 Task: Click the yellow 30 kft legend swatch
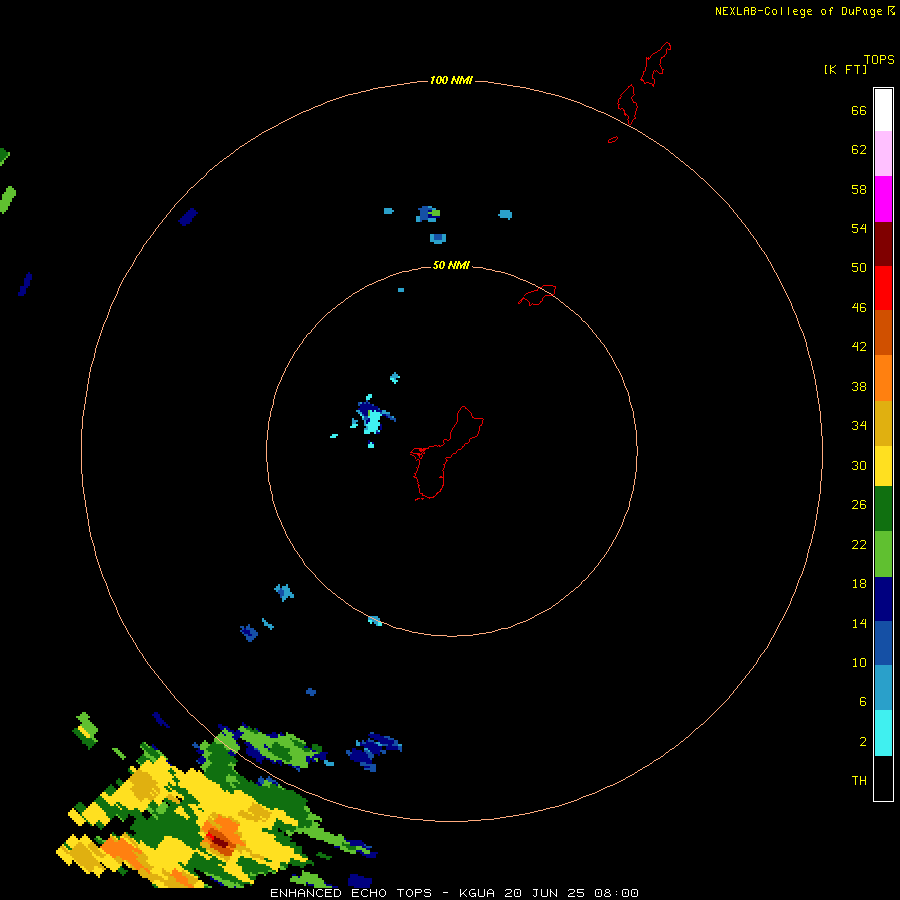coord(883,466)
